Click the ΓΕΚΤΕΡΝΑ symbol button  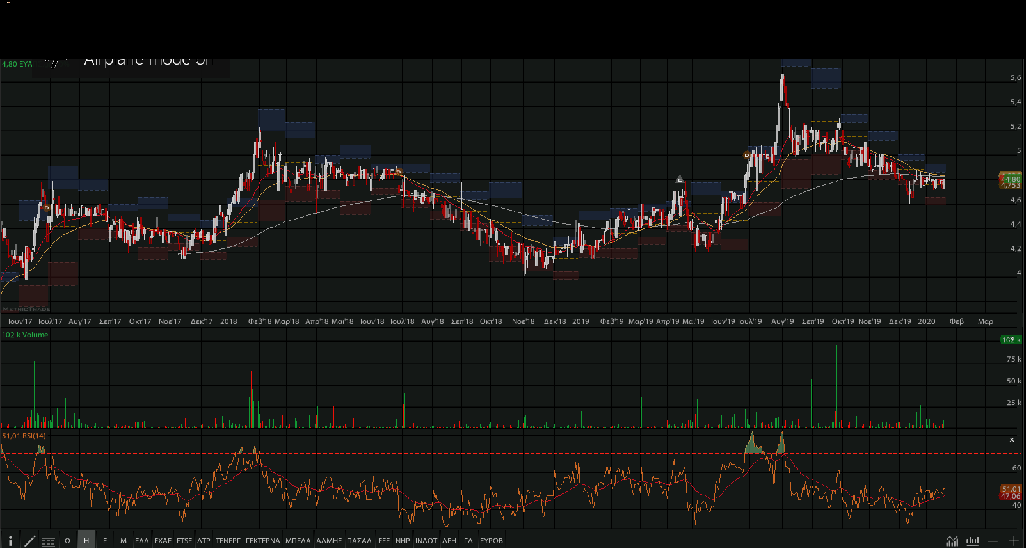[x=263, y=540]
